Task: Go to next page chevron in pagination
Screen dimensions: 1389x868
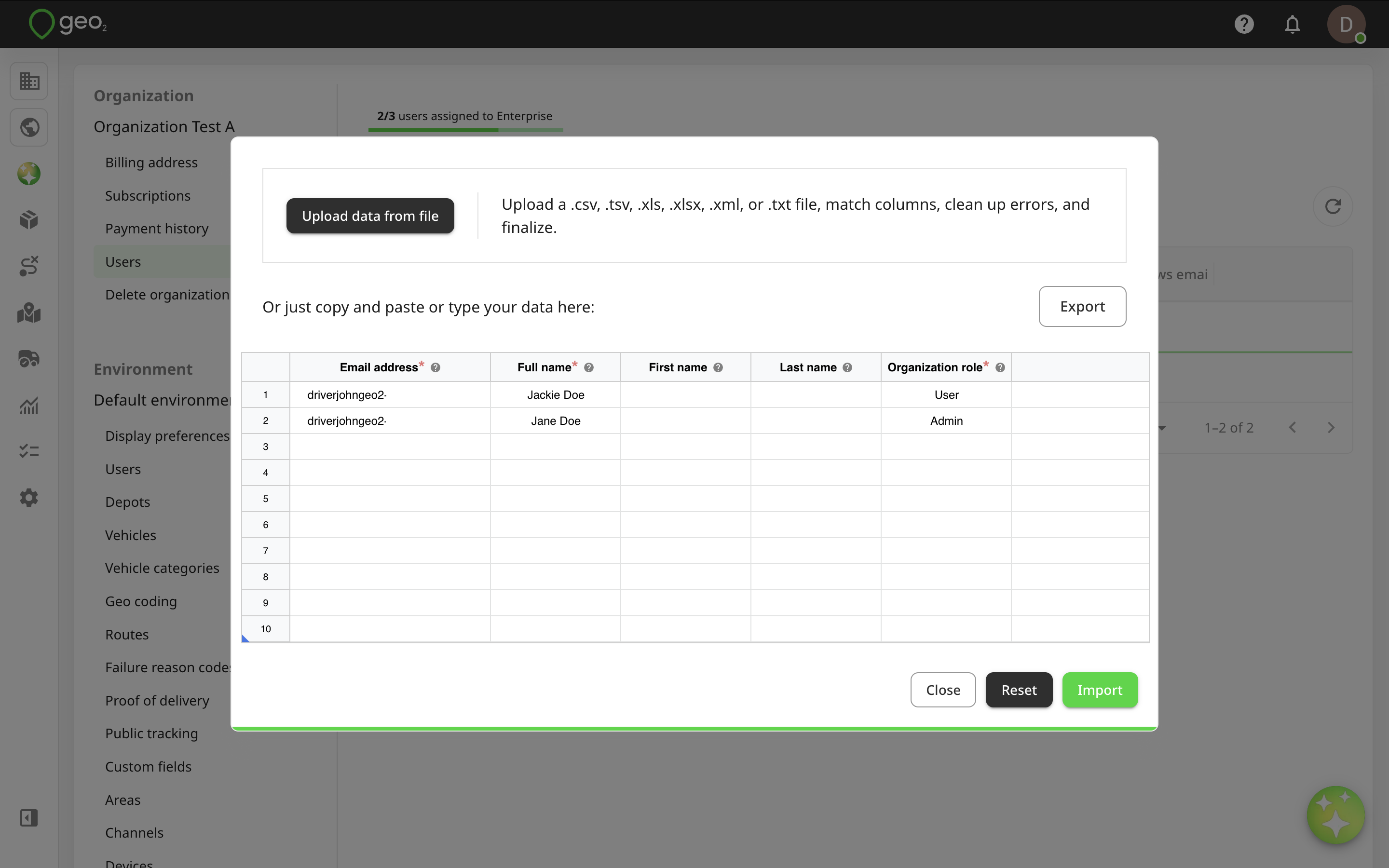Action: point(1331,428)
